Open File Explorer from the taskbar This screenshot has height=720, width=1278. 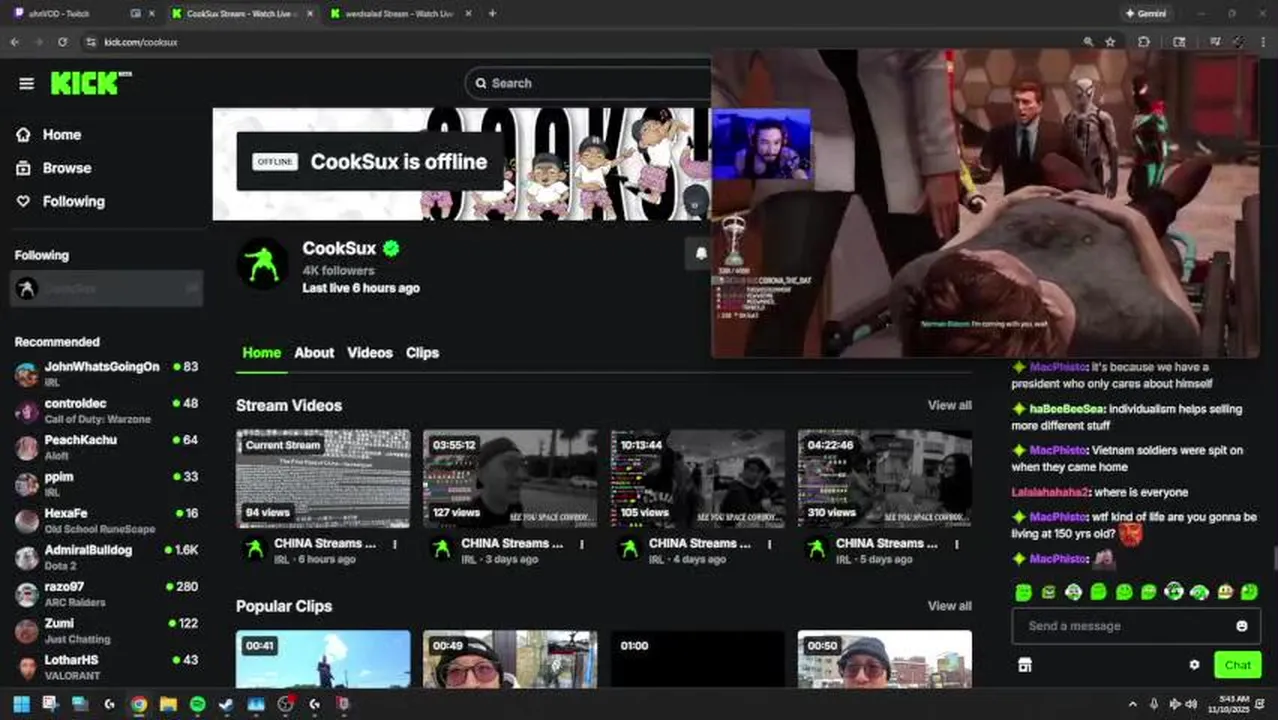pyautogui.click(x=168, y=704)
